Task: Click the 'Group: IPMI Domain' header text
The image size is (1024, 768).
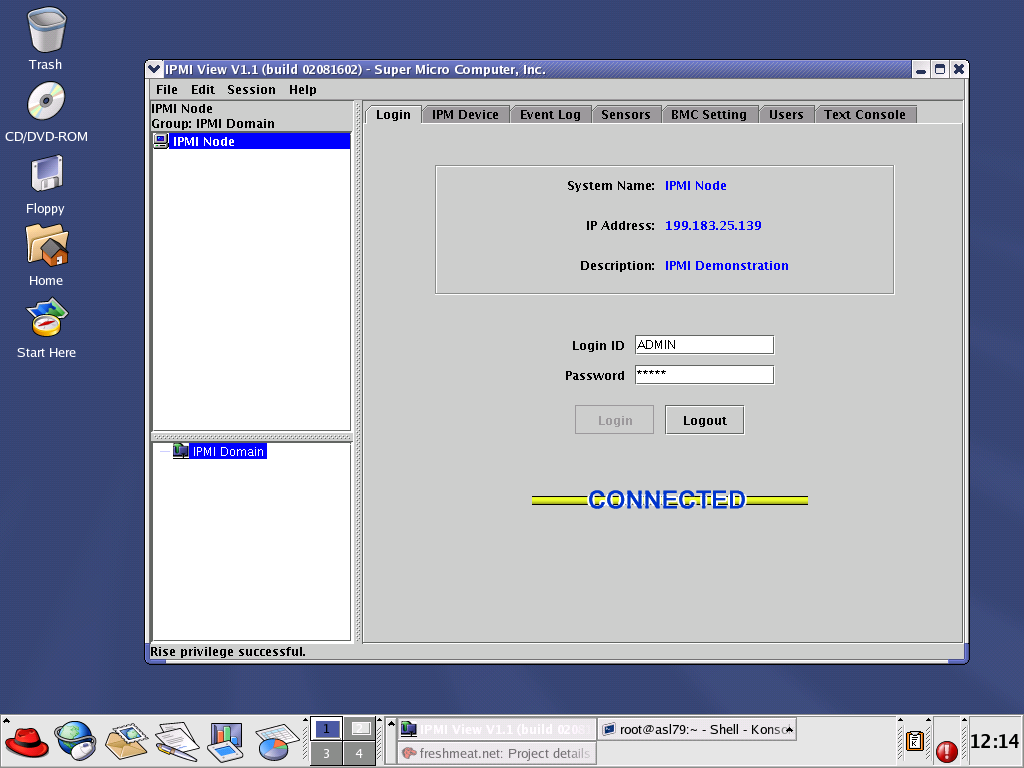Action: [213, 123]
